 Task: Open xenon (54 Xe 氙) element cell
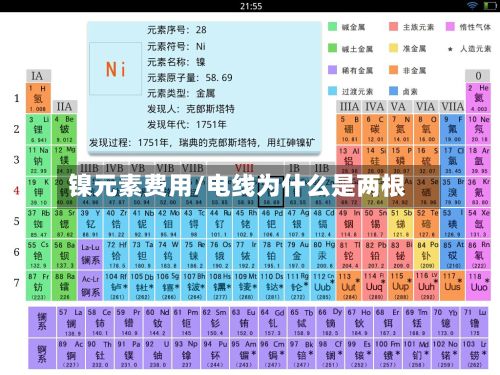click(x=478, y=223)
